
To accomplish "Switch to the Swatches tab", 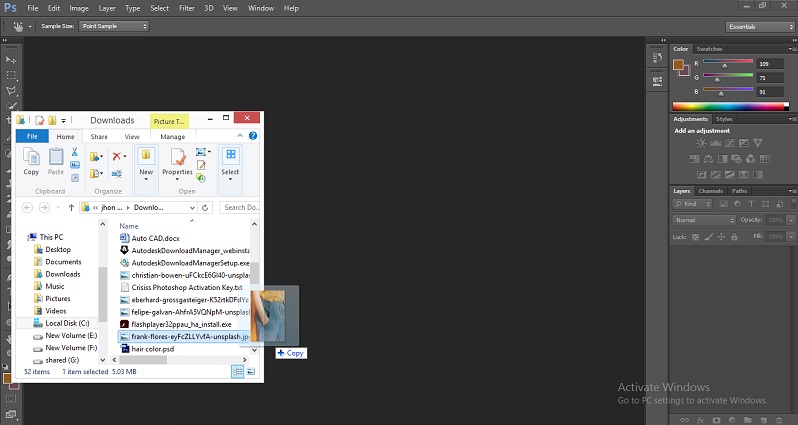I will coord(709,49).
